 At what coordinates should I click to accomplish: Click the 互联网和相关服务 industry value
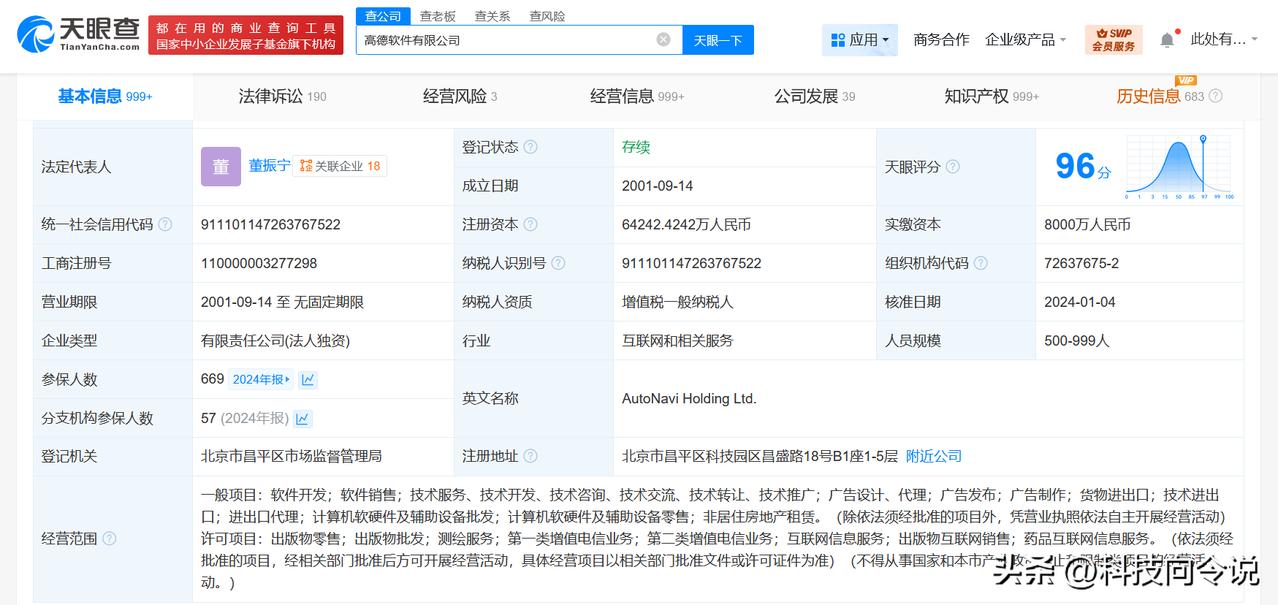point(678,341)
